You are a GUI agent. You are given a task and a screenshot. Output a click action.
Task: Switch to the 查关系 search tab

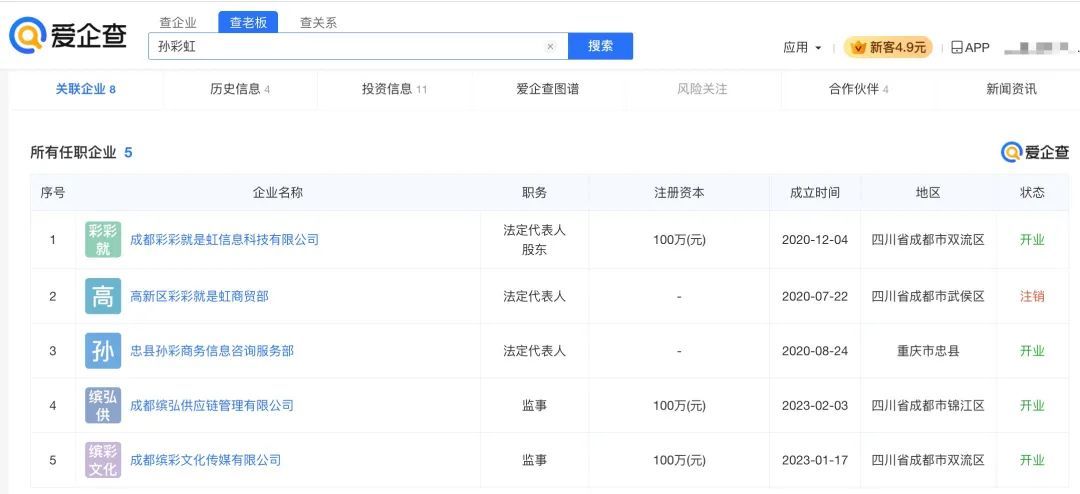[318, 22]
